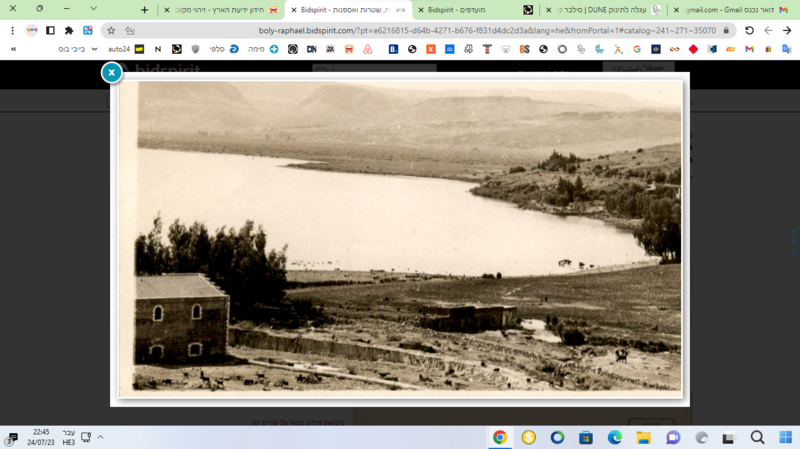Open the Chrome three-dot menu
This screenshot has height=449, width=800.
pos(13,31)
